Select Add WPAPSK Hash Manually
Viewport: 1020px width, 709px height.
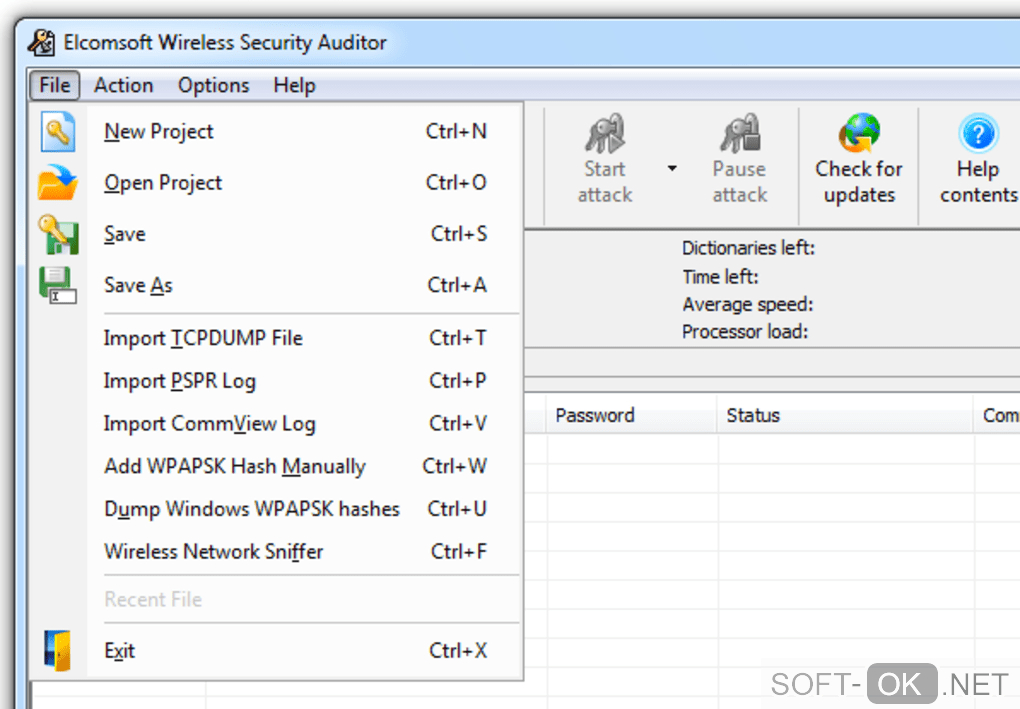tap(235, 466)
